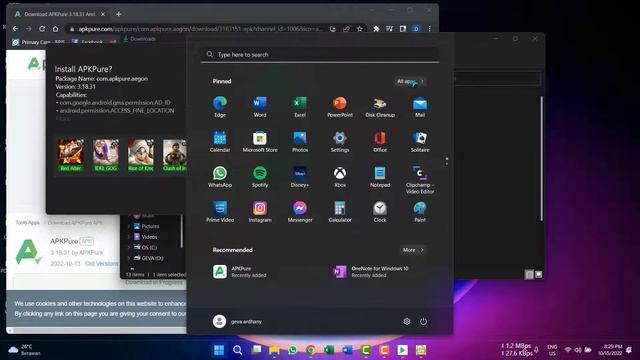This screenshot has height=360, width=640.
Task: Open Chrome extensions puzzle icon
Action: click(376, 29)
